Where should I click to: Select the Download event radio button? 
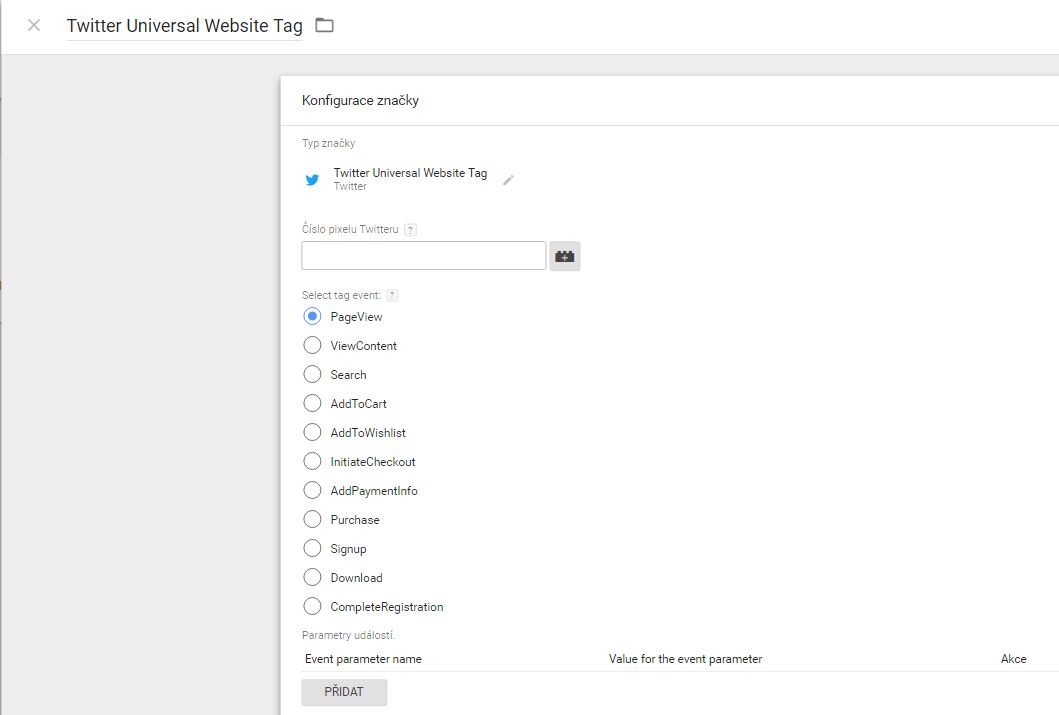312,577
